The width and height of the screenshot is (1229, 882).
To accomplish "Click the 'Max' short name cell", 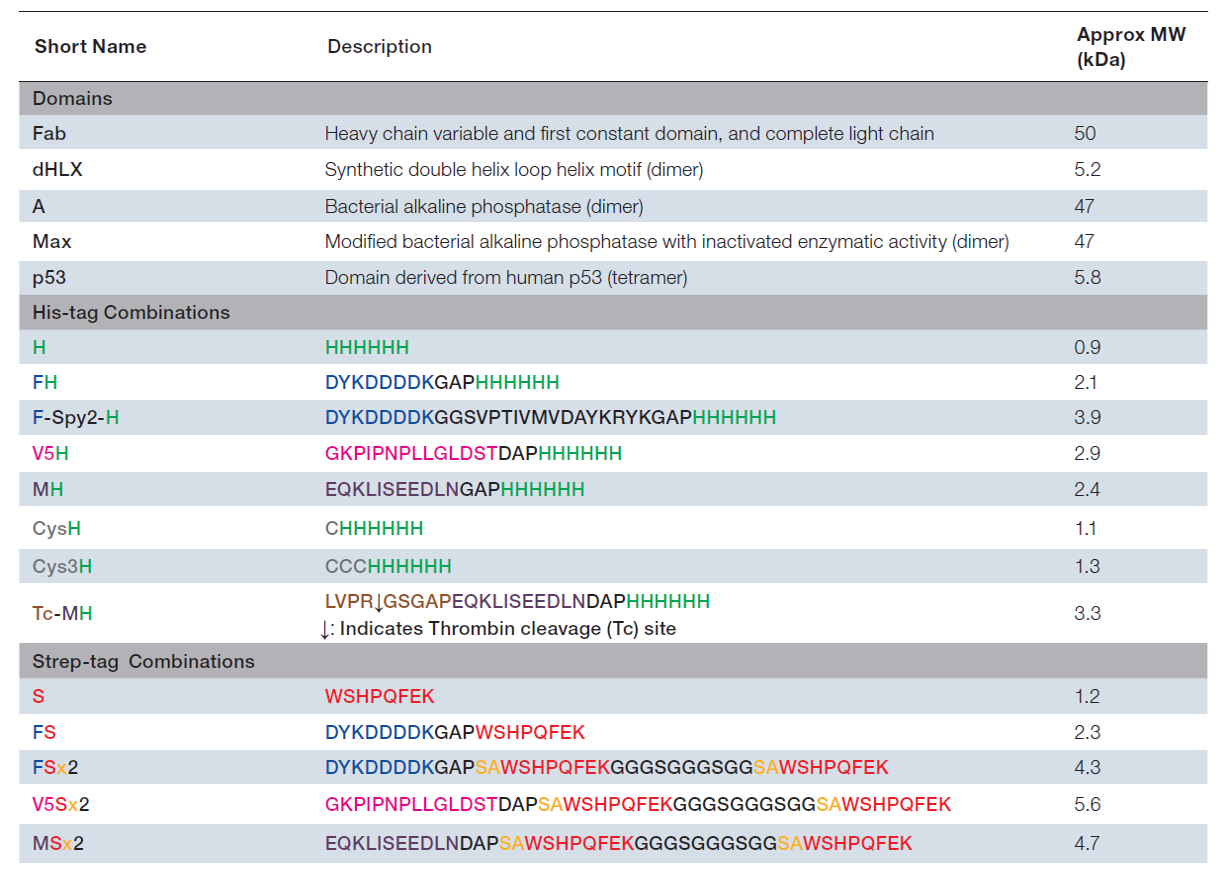I will click(x=52, y=242).
